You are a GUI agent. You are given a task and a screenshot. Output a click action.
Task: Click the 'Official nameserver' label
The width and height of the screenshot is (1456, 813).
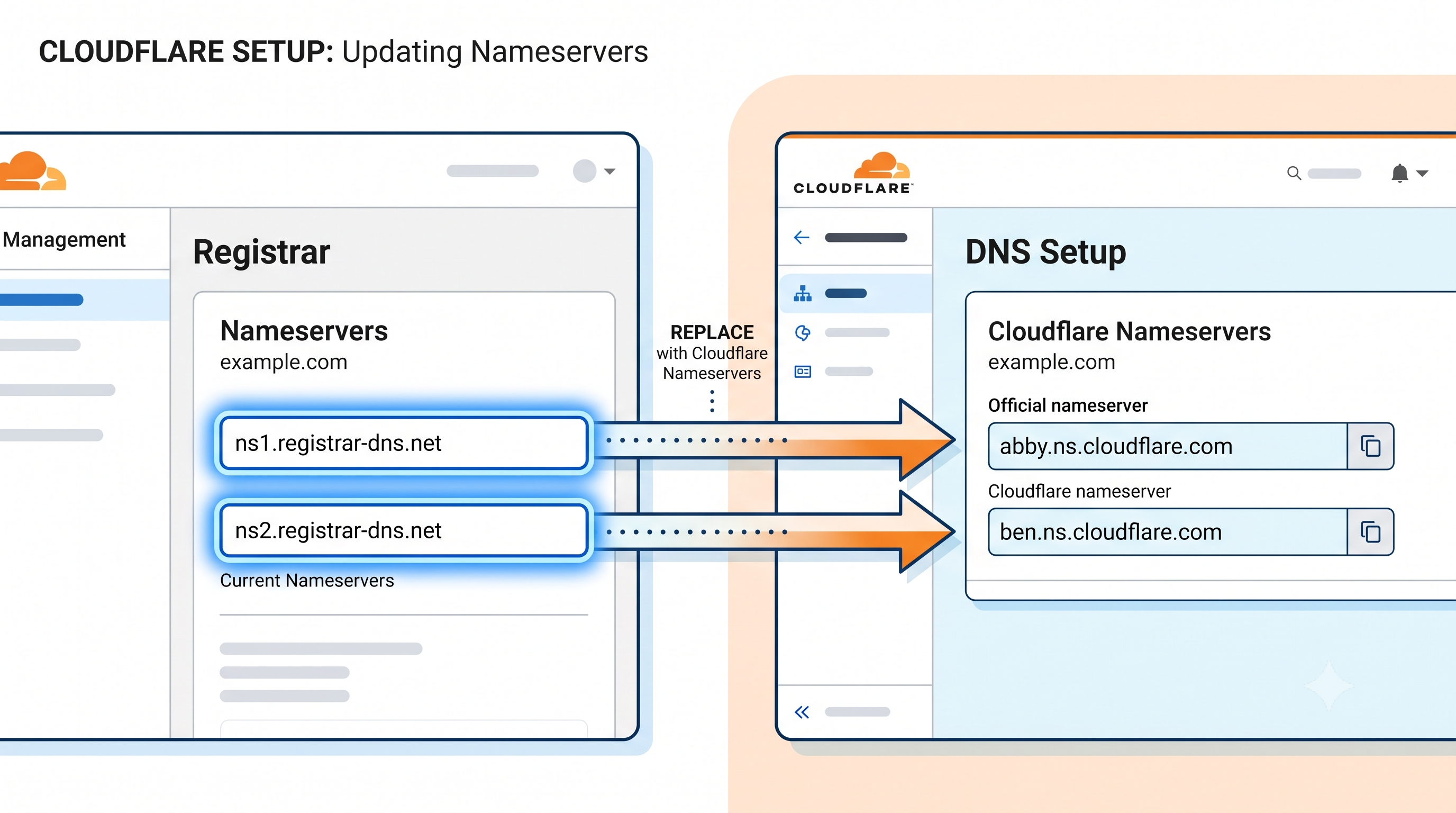tap(1068, 405)
